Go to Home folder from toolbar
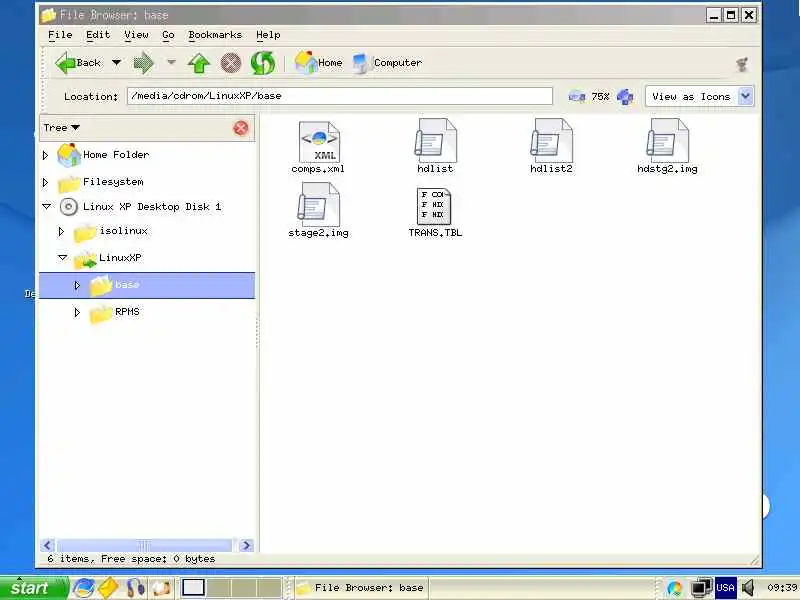The width and height of the screenshot is (800, 600). (318, 63)
